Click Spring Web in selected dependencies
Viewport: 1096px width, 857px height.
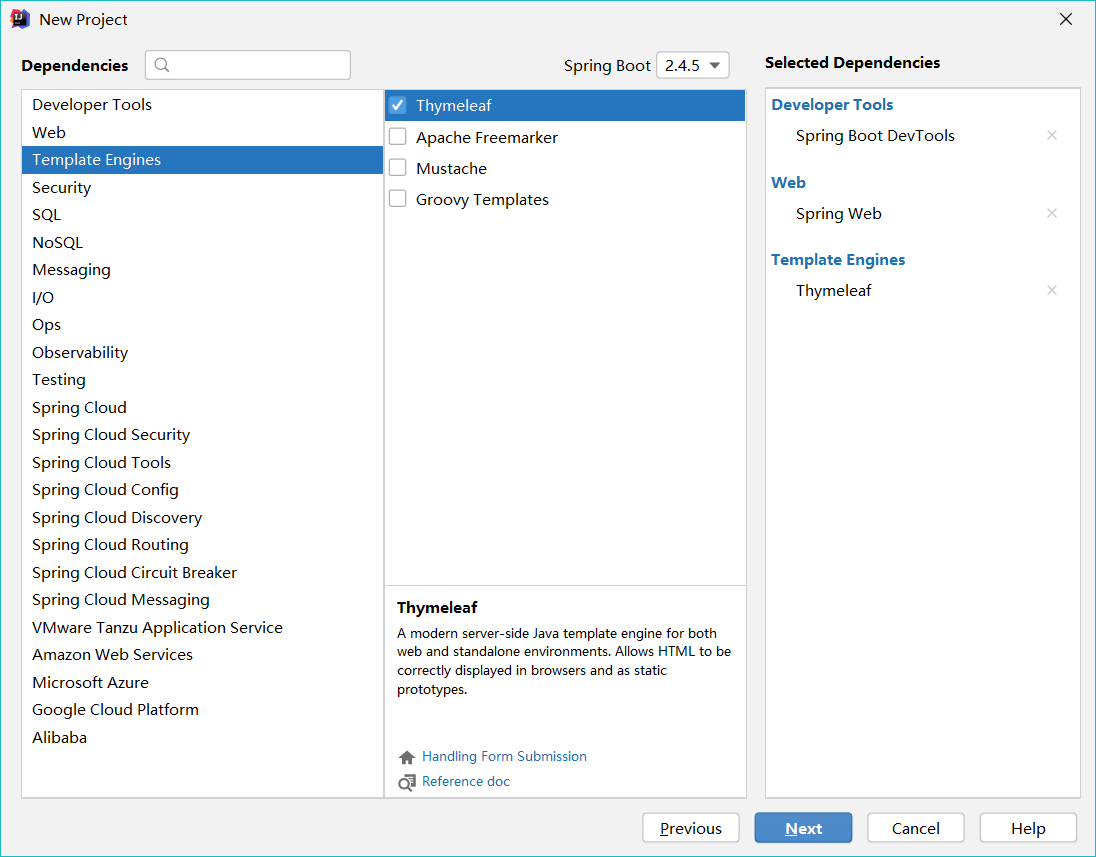839,213
